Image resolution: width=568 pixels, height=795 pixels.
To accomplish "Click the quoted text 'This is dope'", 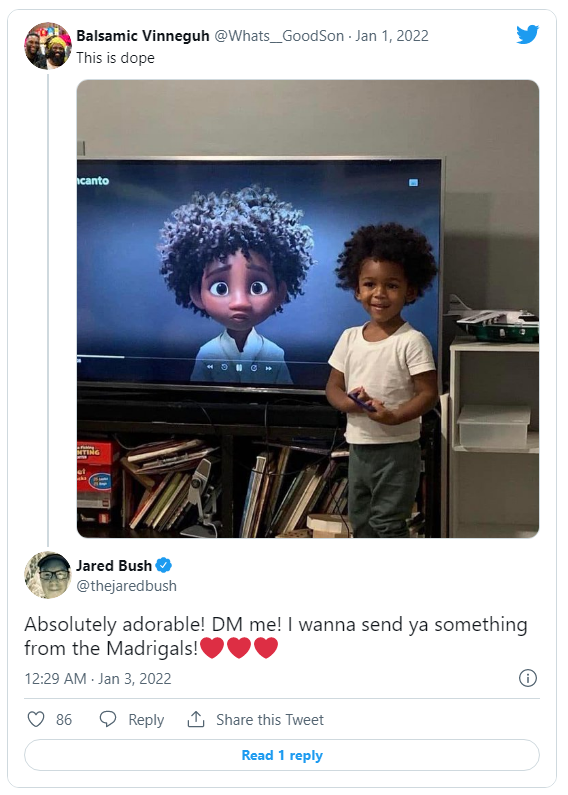I will coord(115,58).
